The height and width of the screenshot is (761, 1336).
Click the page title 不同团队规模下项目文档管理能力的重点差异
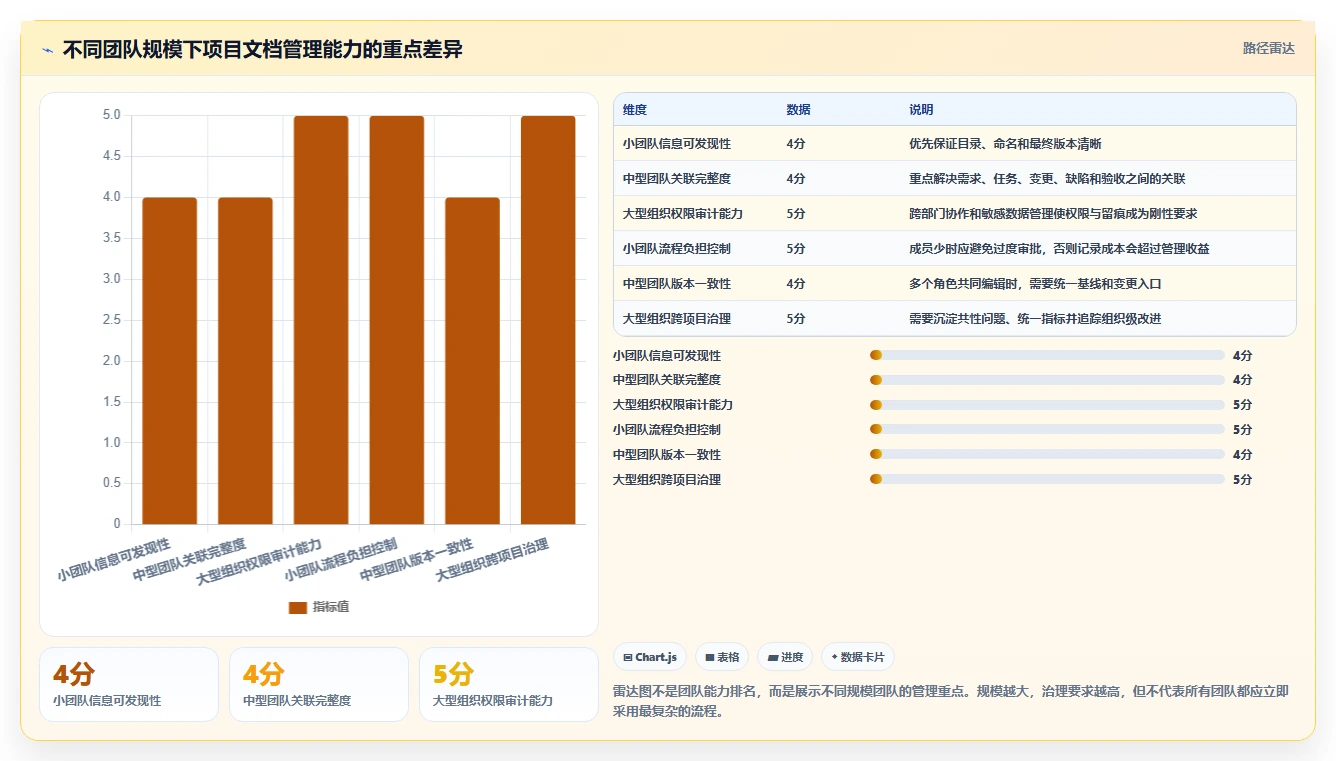pos(263,50)
